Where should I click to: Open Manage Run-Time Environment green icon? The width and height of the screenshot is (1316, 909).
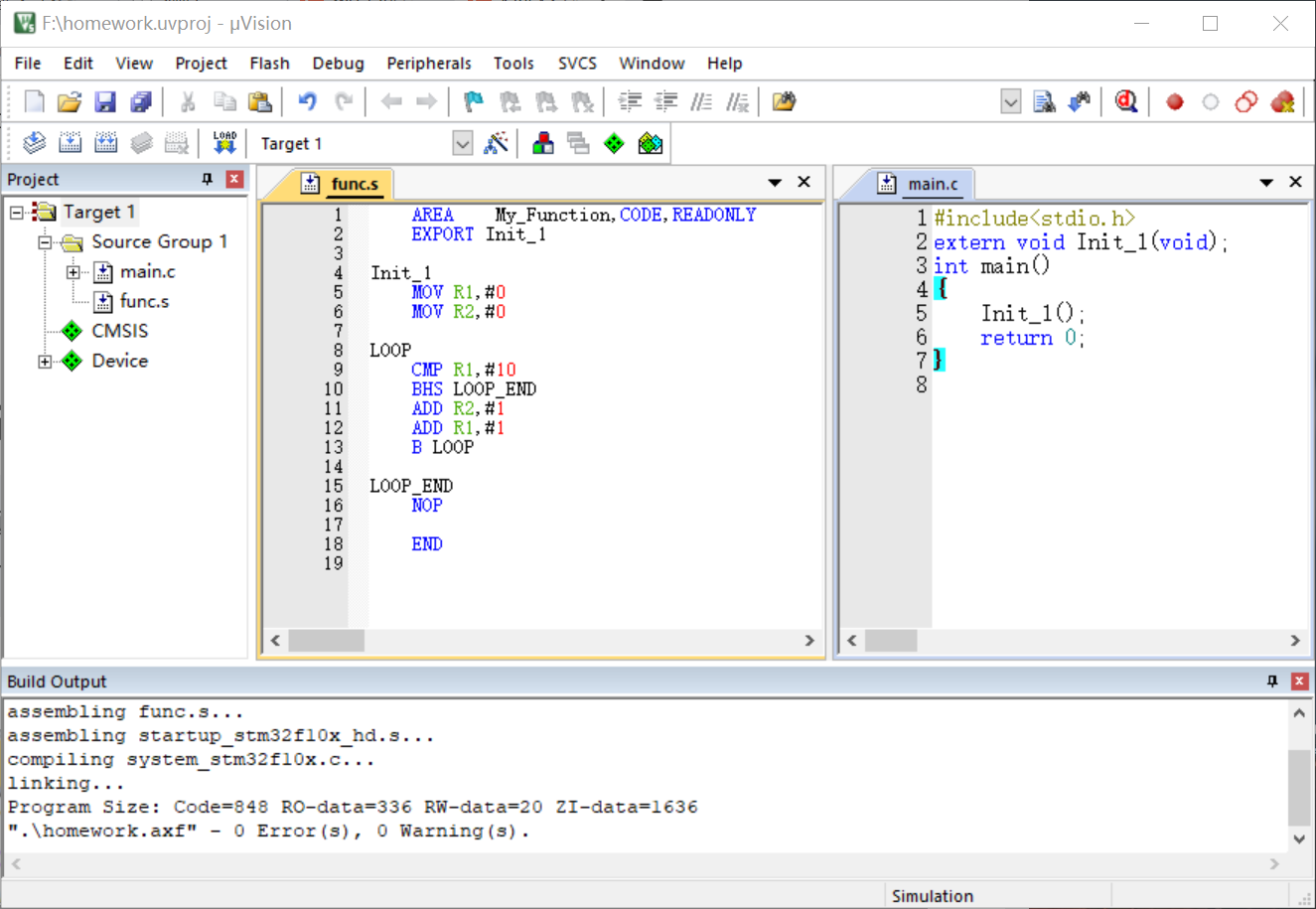pos(615,143)
